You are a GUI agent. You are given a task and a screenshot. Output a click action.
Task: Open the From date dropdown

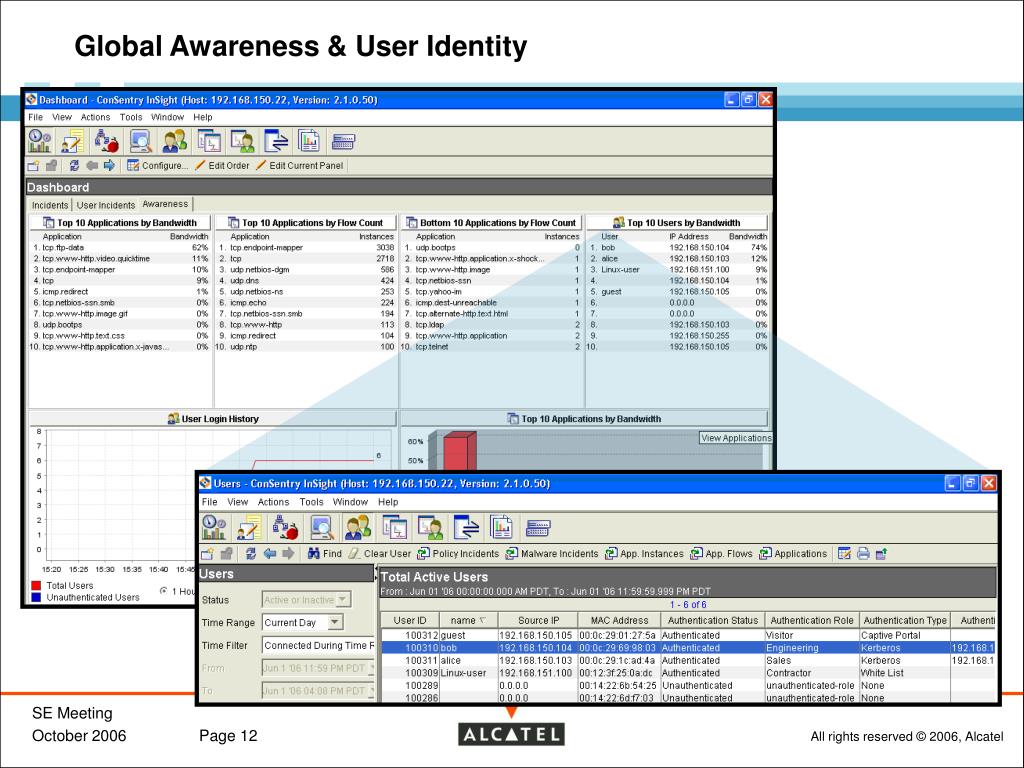click(318, 668)
